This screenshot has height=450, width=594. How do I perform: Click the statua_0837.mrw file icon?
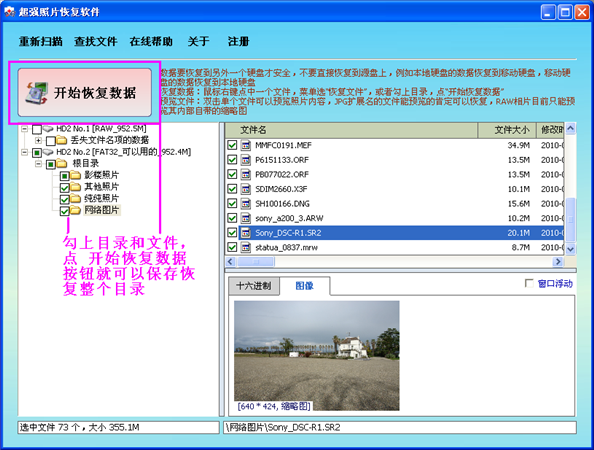point(246,247)
